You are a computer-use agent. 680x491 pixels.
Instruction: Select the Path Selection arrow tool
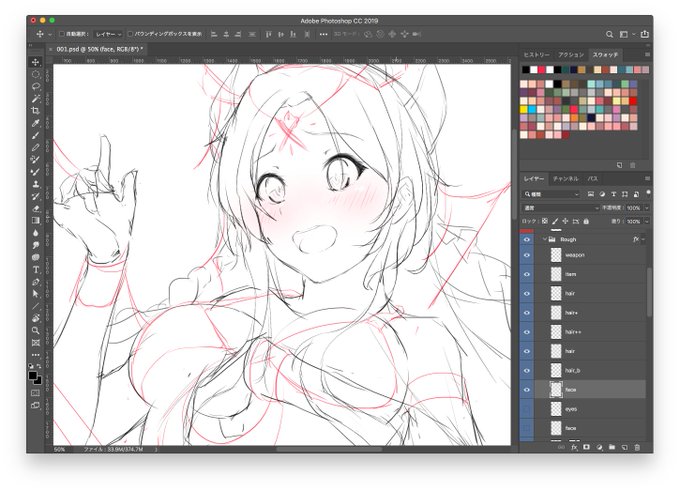[36, 294]
